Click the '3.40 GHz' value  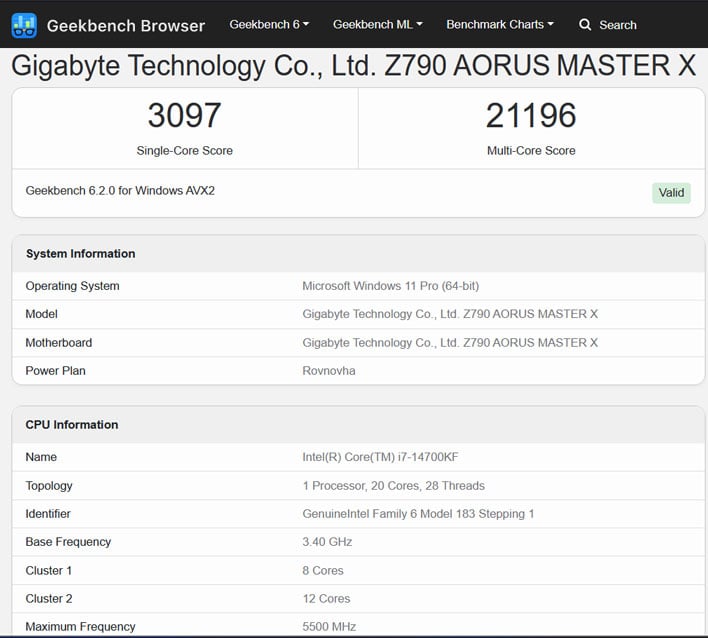coord(327,542)
